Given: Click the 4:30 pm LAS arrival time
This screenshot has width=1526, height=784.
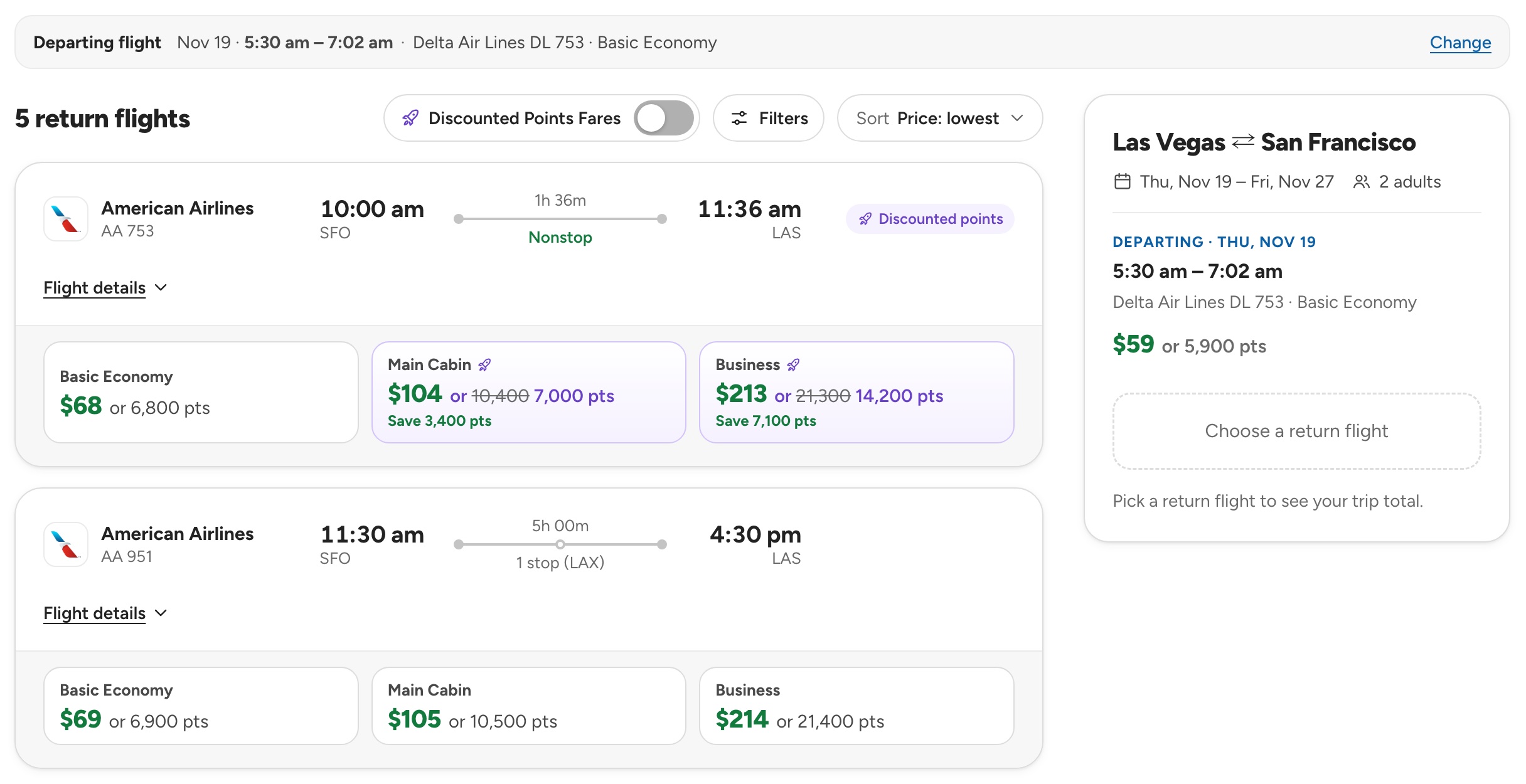Looking at the screenshot, I should 755,534.
